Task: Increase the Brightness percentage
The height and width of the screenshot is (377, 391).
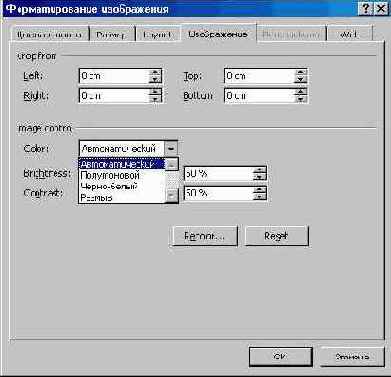Action: [260, 170]
